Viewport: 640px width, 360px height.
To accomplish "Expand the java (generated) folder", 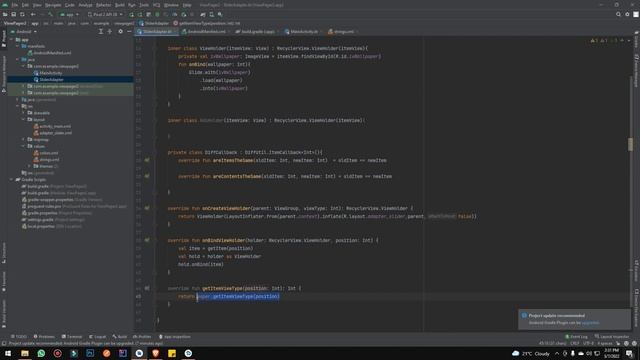I will [x=18, y=100].
